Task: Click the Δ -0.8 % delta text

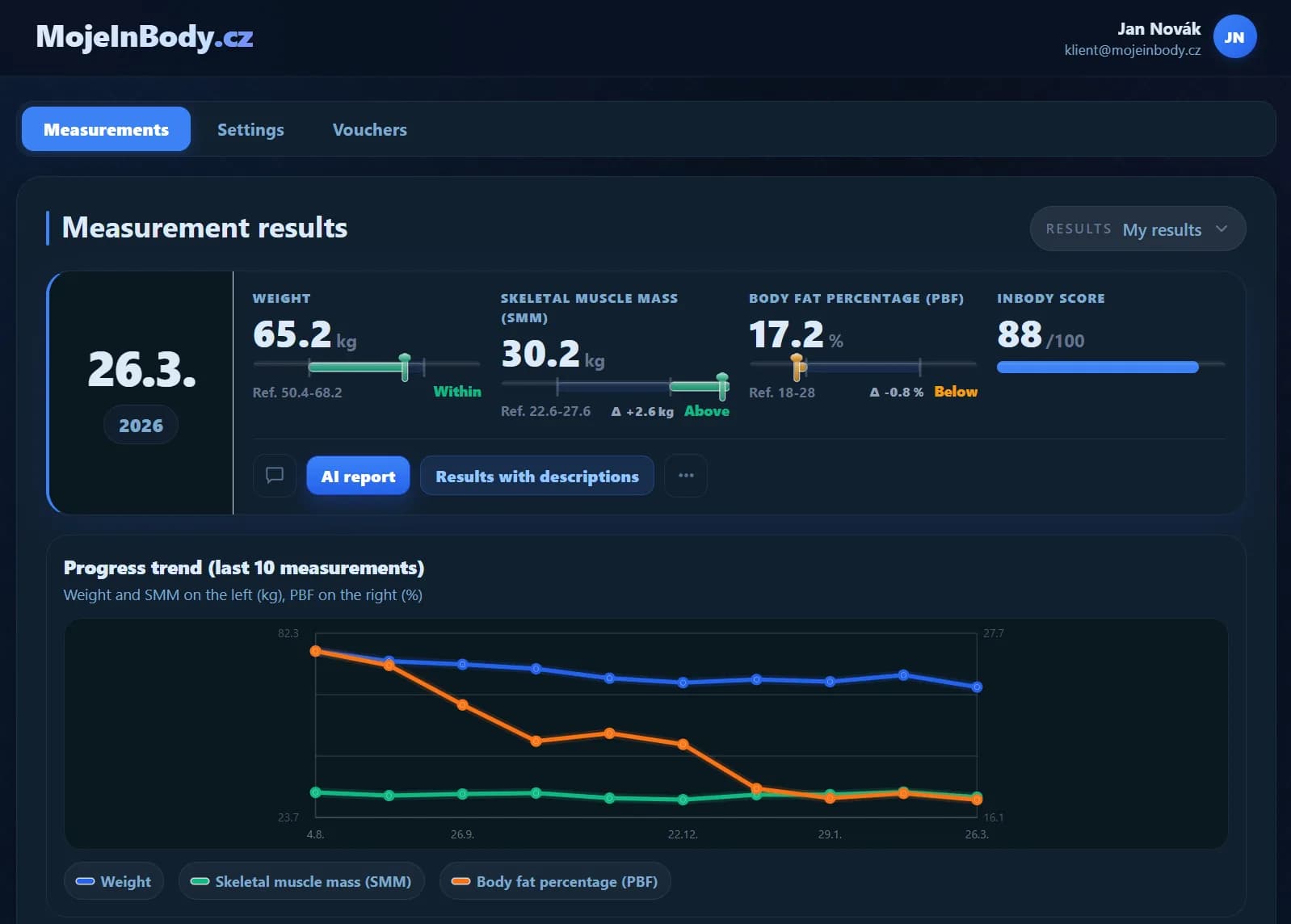Action: tap(896, 392)
